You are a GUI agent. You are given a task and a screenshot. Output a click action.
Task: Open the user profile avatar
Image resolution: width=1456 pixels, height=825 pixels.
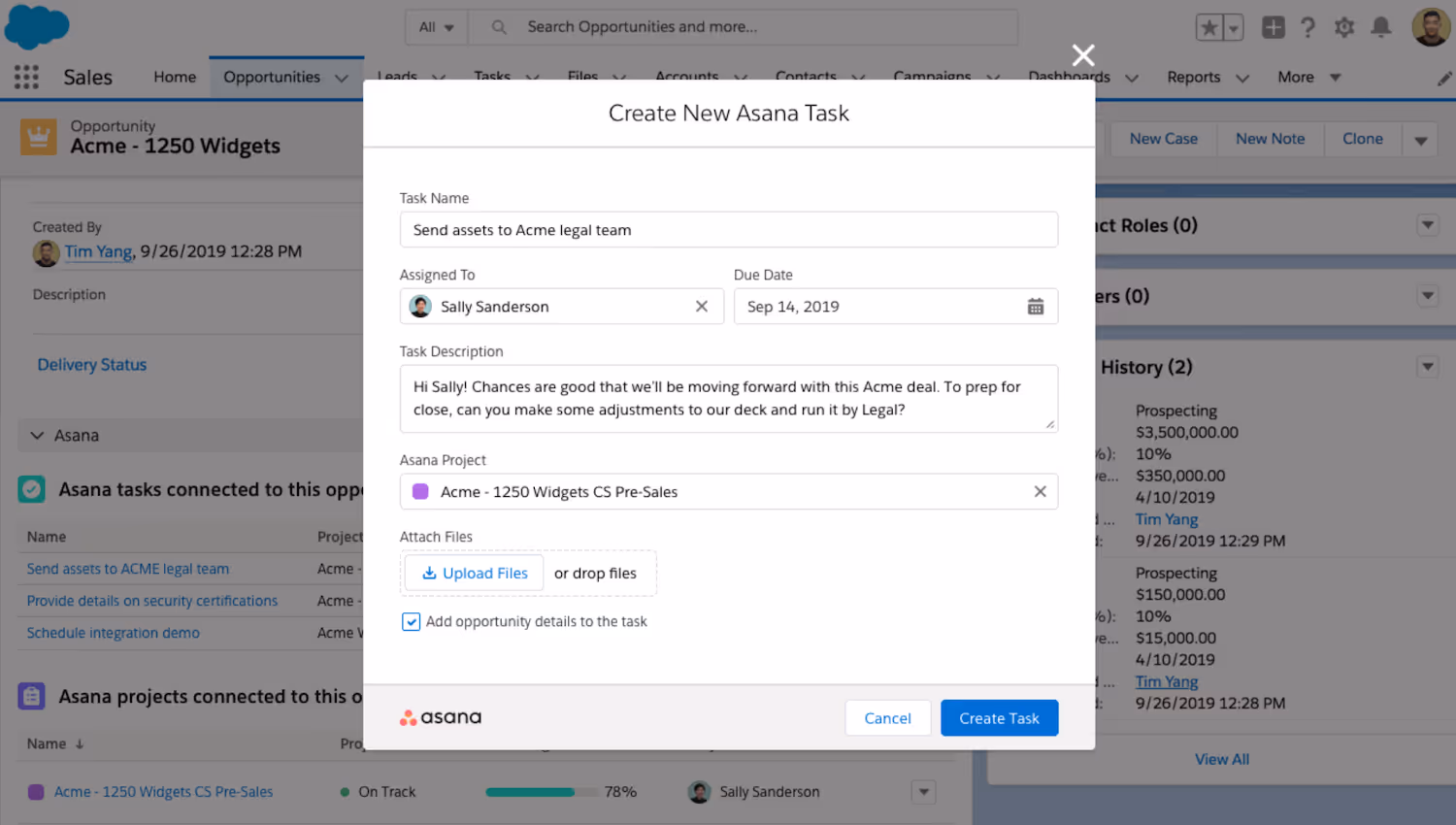point(1431,27)
